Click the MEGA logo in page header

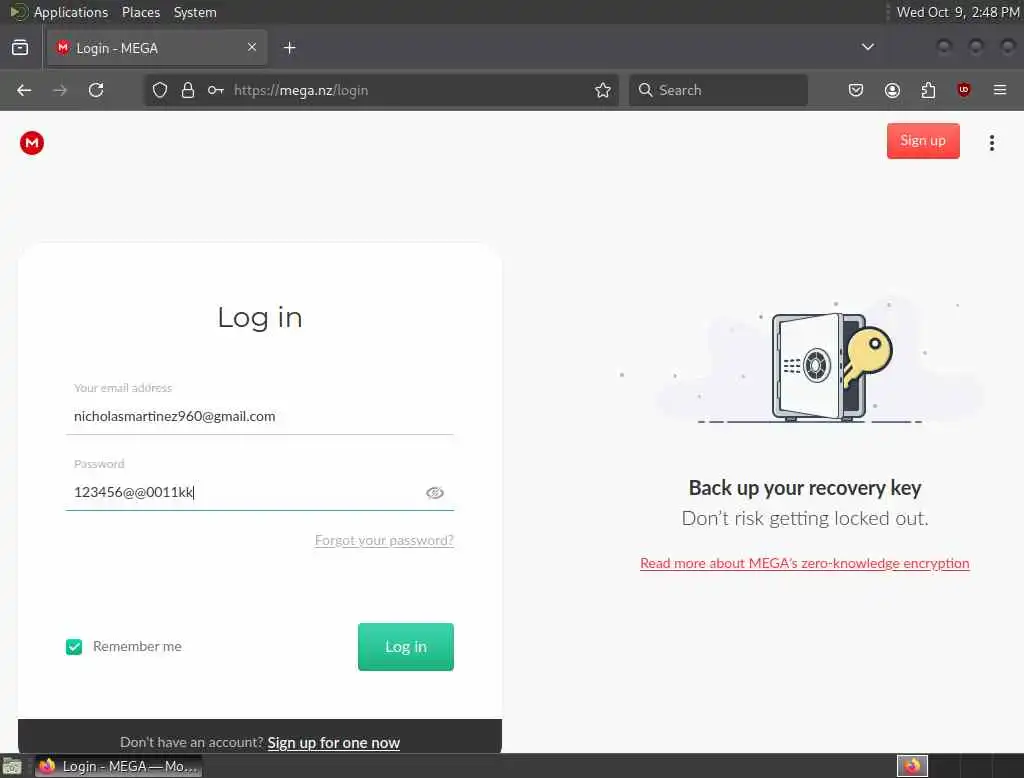[31, 142]
